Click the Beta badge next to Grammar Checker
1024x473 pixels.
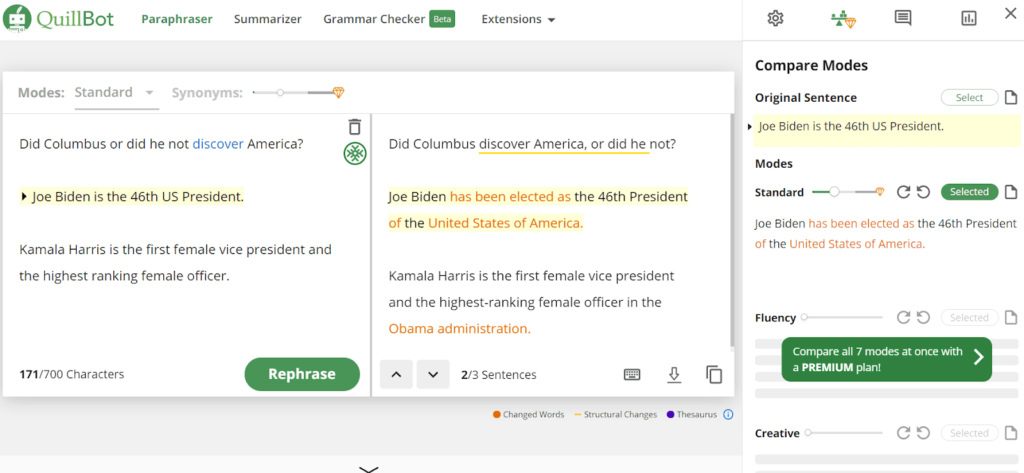point(442,19)
